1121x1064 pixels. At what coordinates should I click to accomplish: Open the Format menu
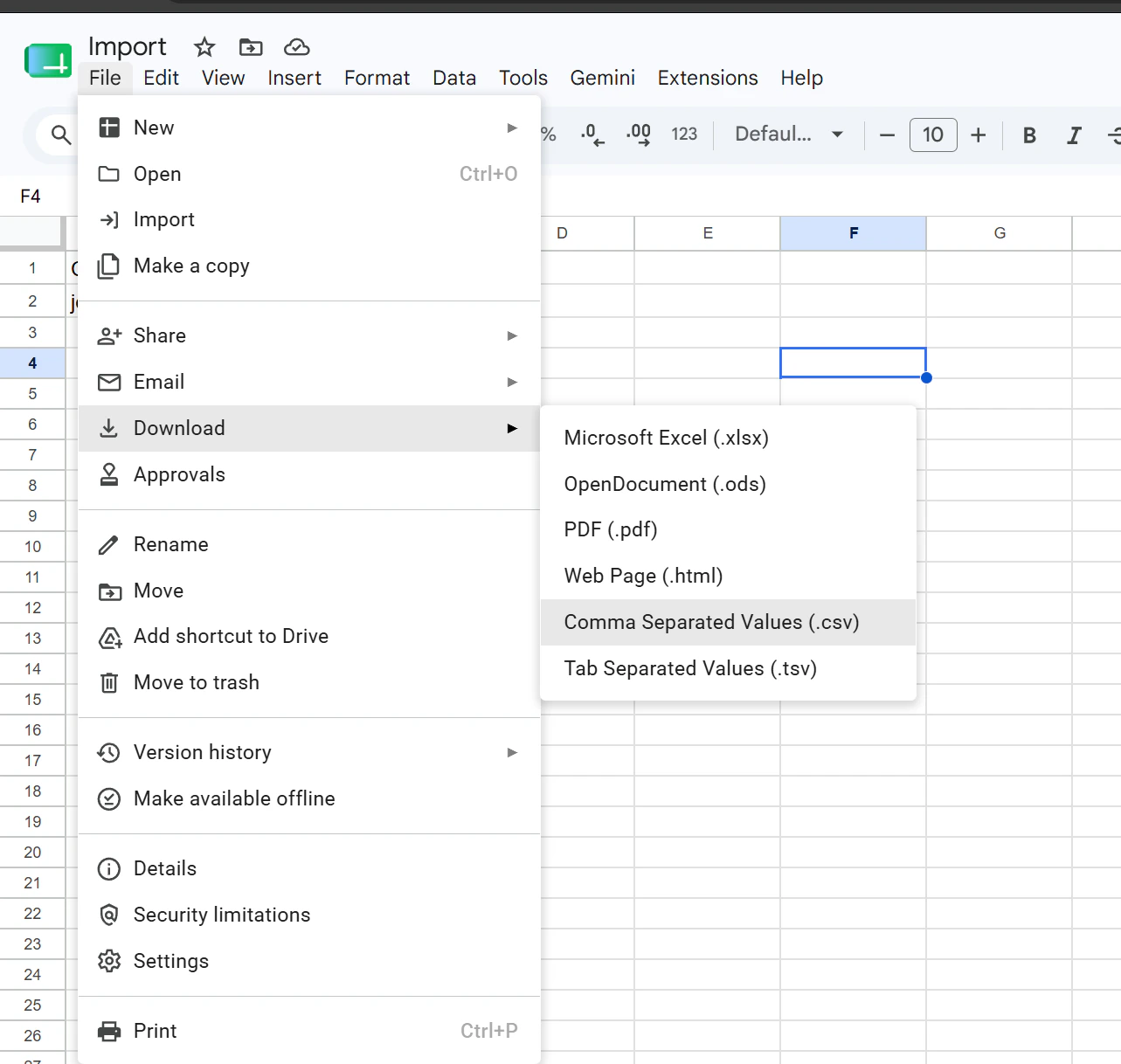click(377, 78)
